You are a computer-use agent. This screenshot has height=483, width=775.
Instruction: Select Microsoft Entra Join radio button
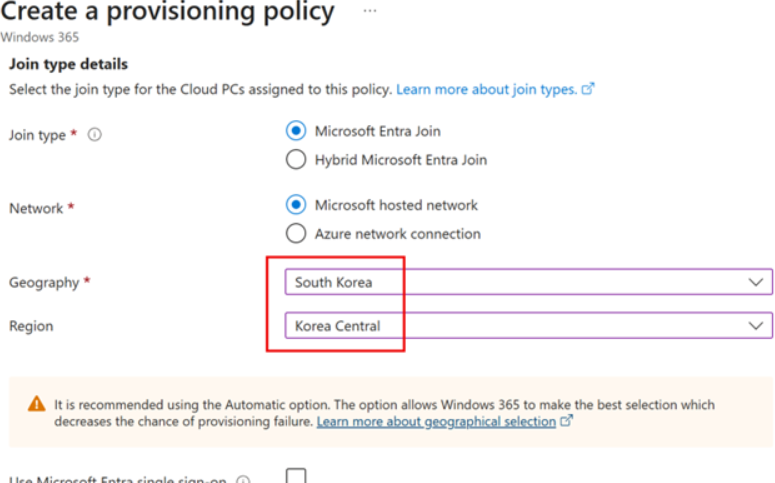point(296,131)
